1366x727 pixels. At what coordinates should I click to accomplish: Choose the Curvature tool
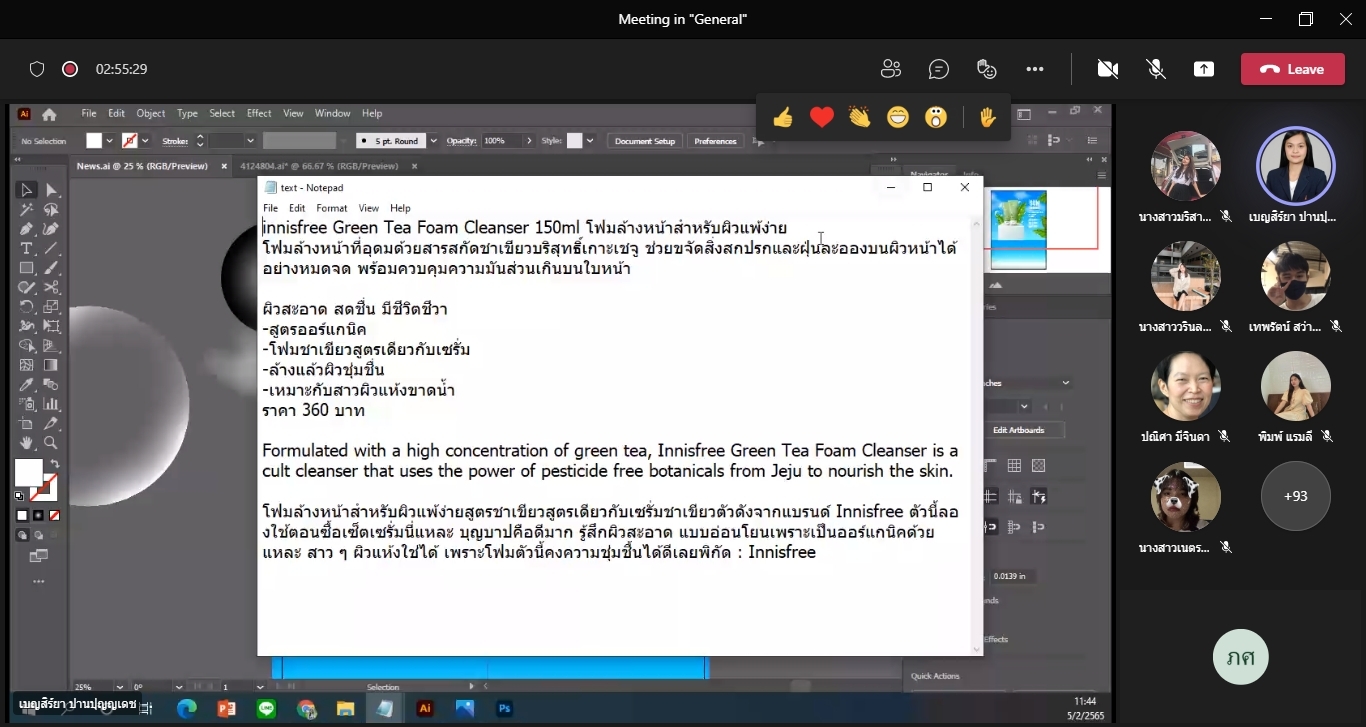(x=51, y=229)
